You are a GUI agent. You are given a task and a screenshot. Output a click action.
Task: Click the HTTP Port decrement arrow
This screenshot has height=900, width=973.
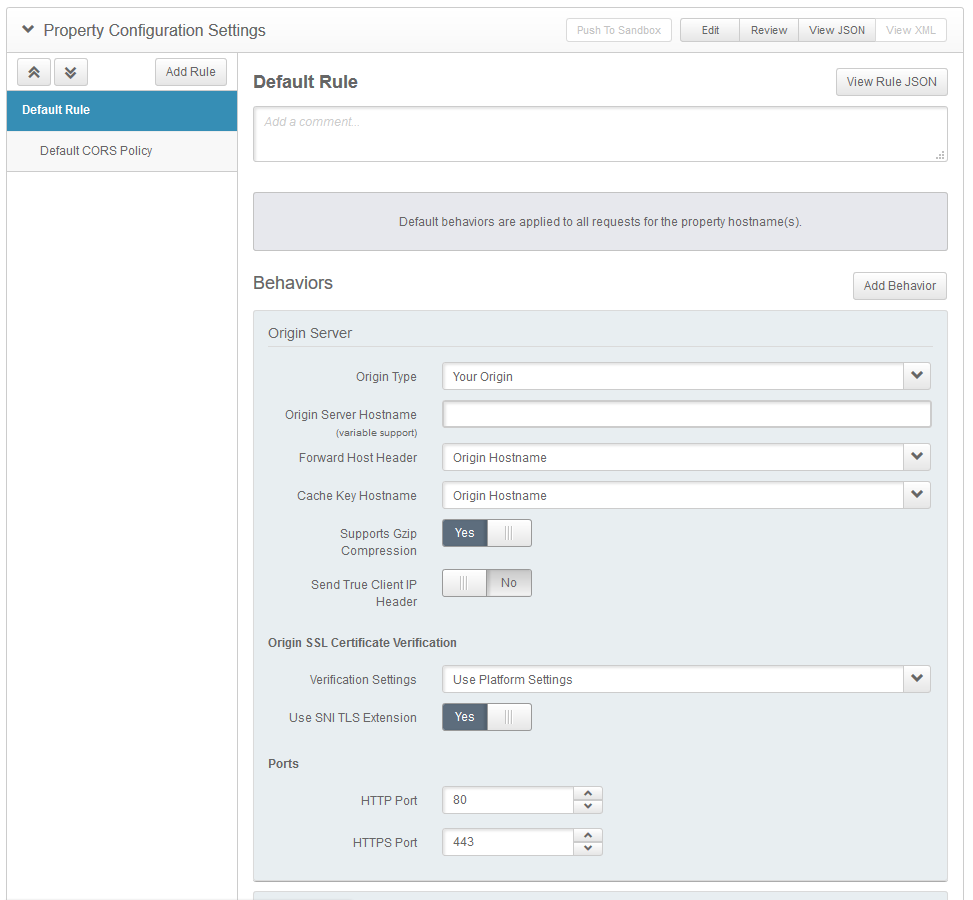coord(589,806)
